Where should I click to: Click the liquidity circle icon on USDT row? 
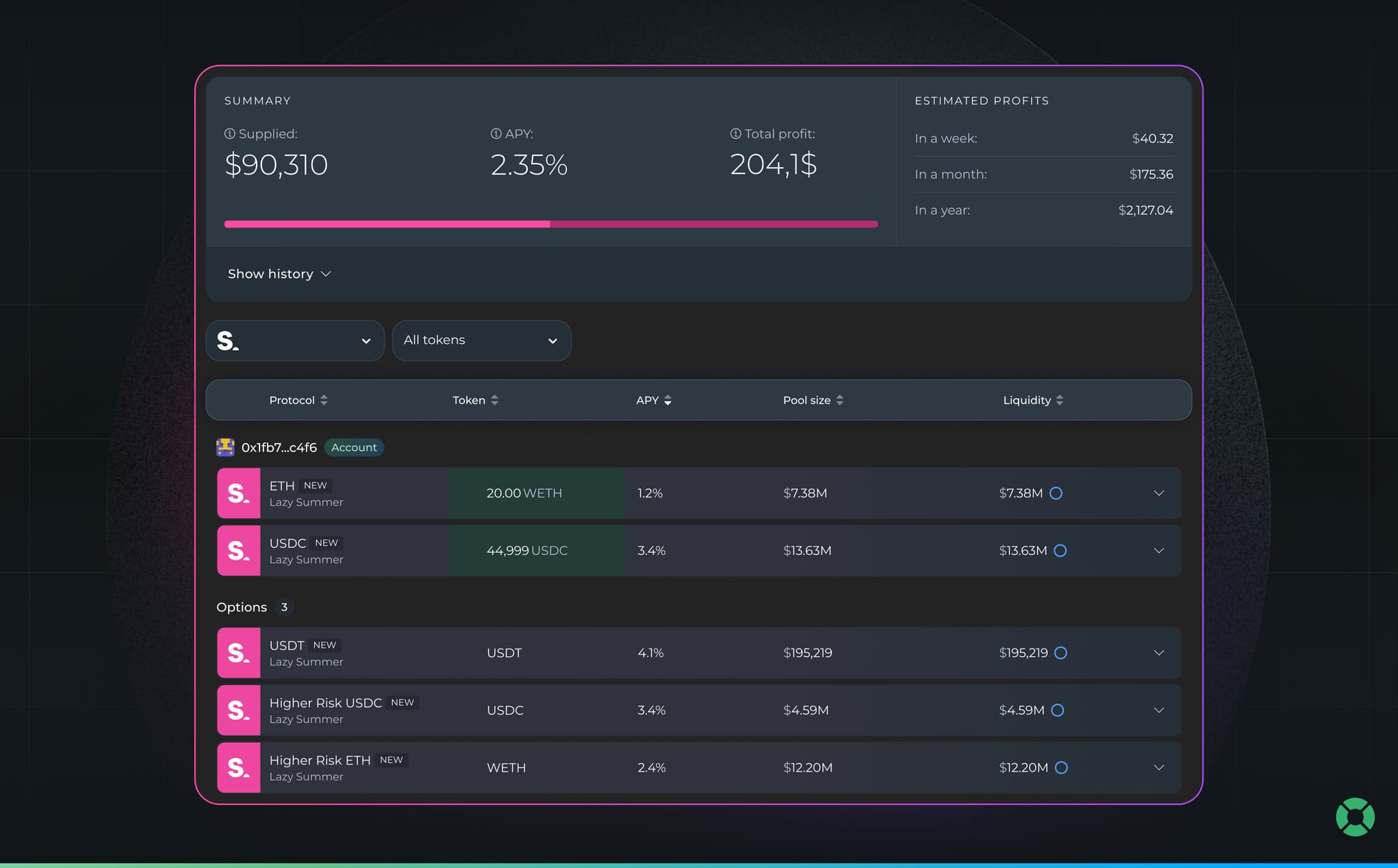pyautogui.click(x=1060, y=653)
